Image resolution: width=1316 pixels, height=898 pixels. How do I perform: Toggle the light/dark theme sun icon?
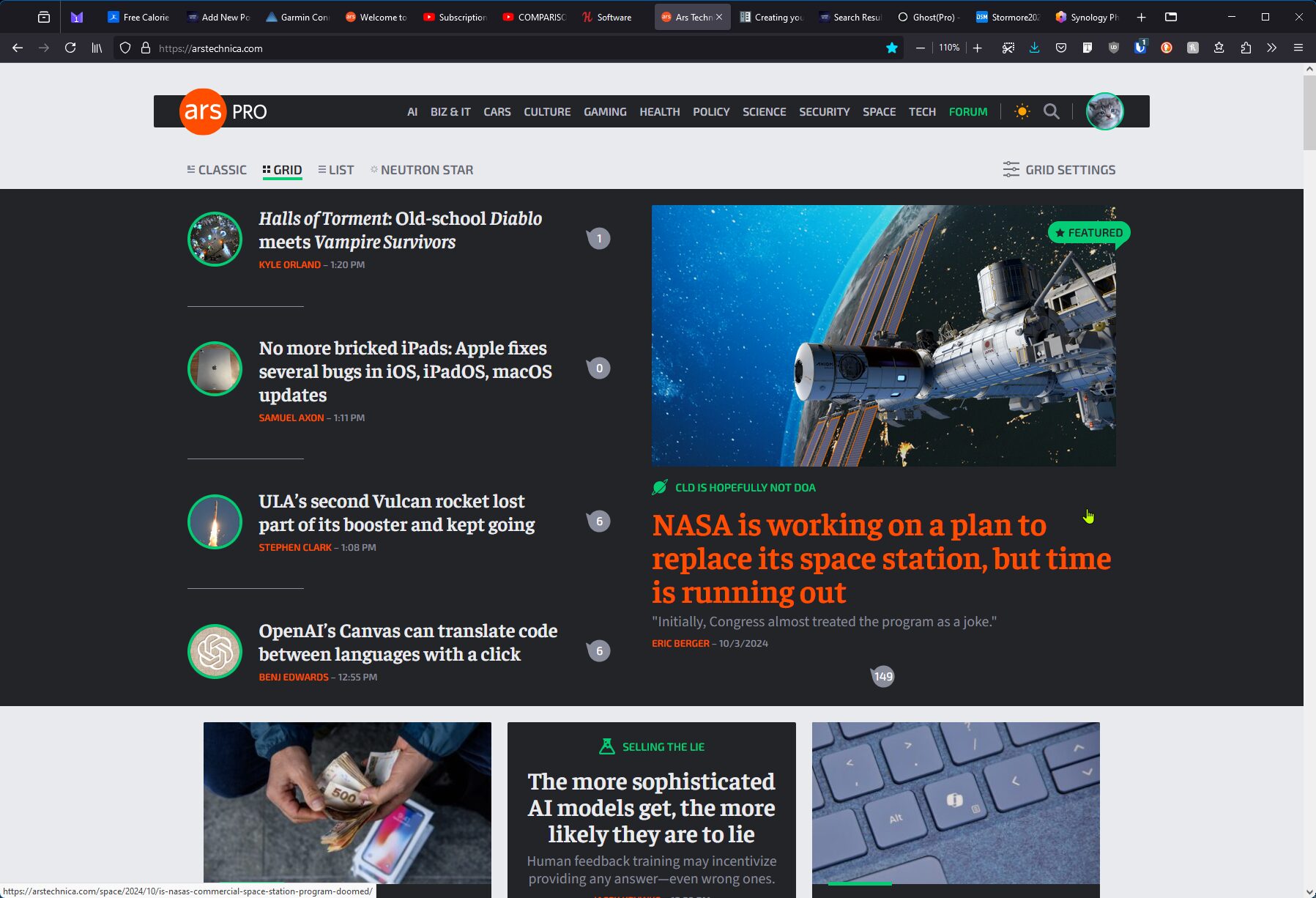pyautogui.click(x=1022, y=111)
